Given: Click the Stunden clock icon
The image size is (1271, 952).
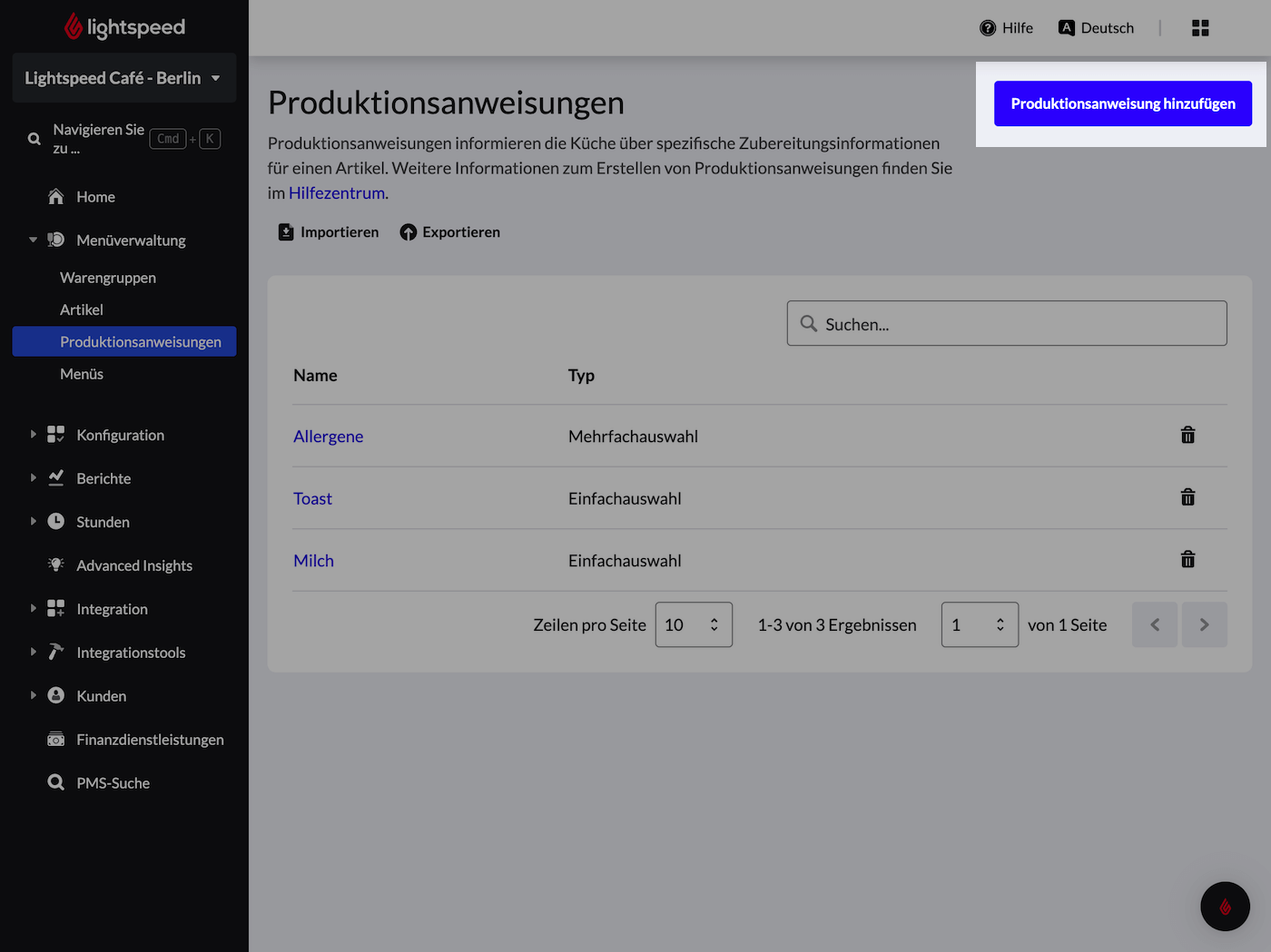Looking at the screenshot, I should pyautogui.click(x=56, y=521).
